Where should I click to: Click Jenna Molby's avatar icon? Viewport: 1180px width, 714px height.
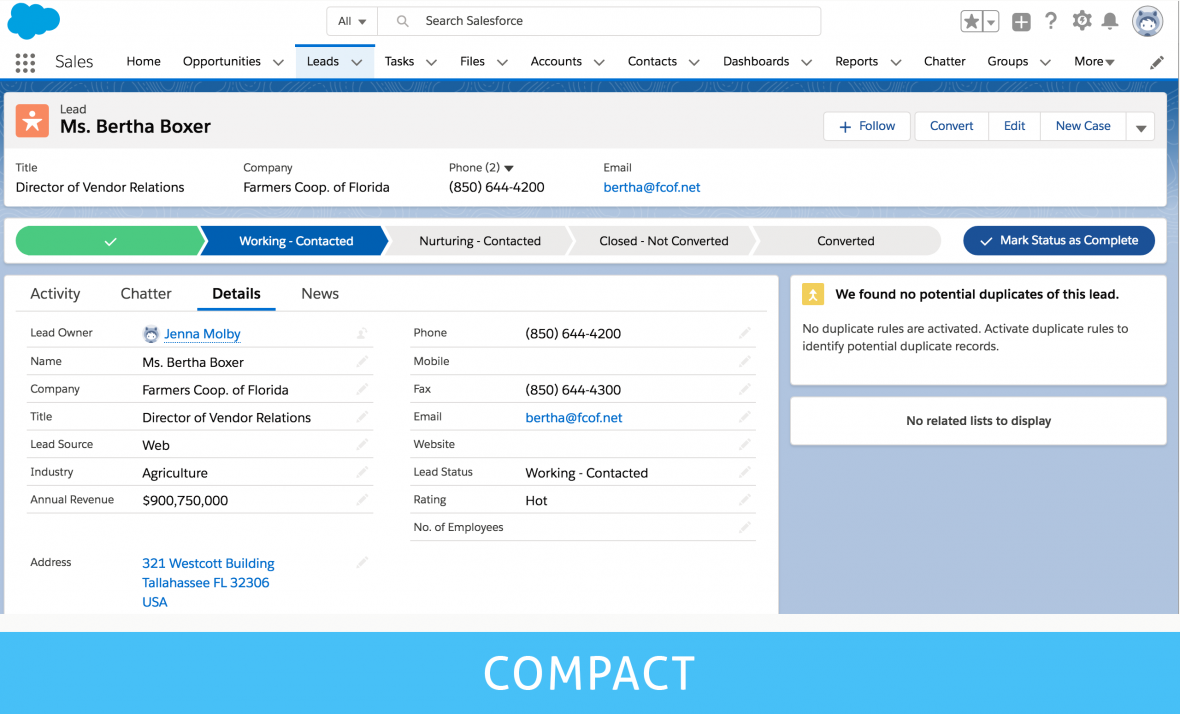pyautogui.click(x=153, y=333)
